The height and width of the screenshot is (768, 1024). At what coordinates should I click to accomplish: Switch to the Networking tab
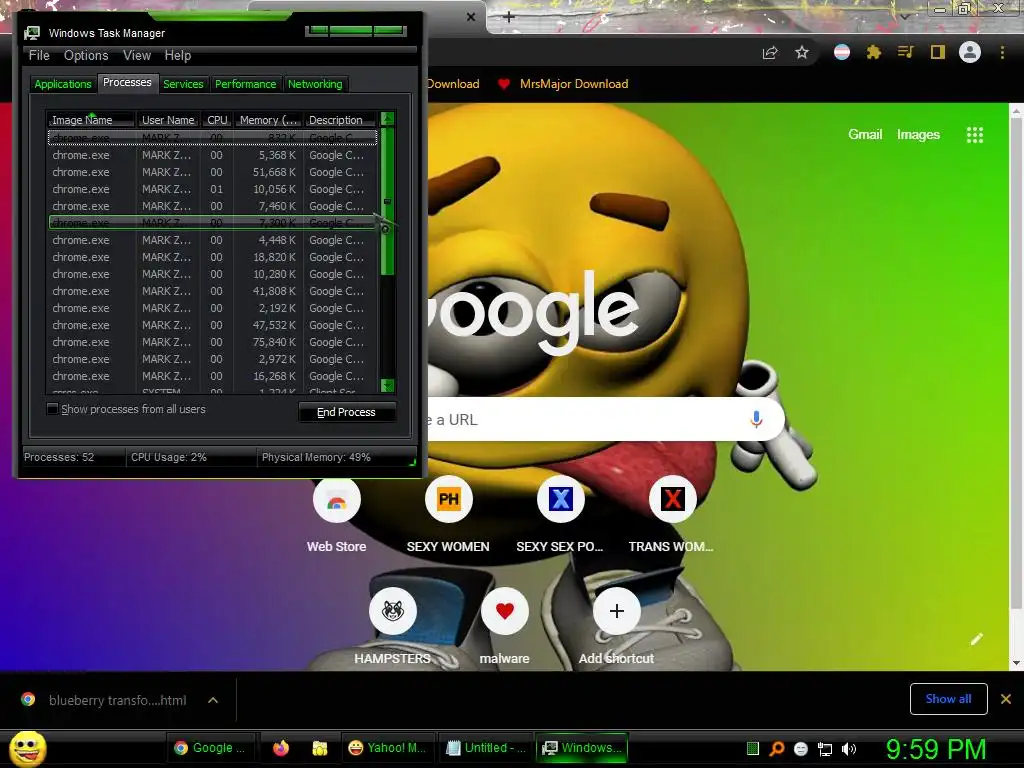pyautogui.click(x=315, y=84)
